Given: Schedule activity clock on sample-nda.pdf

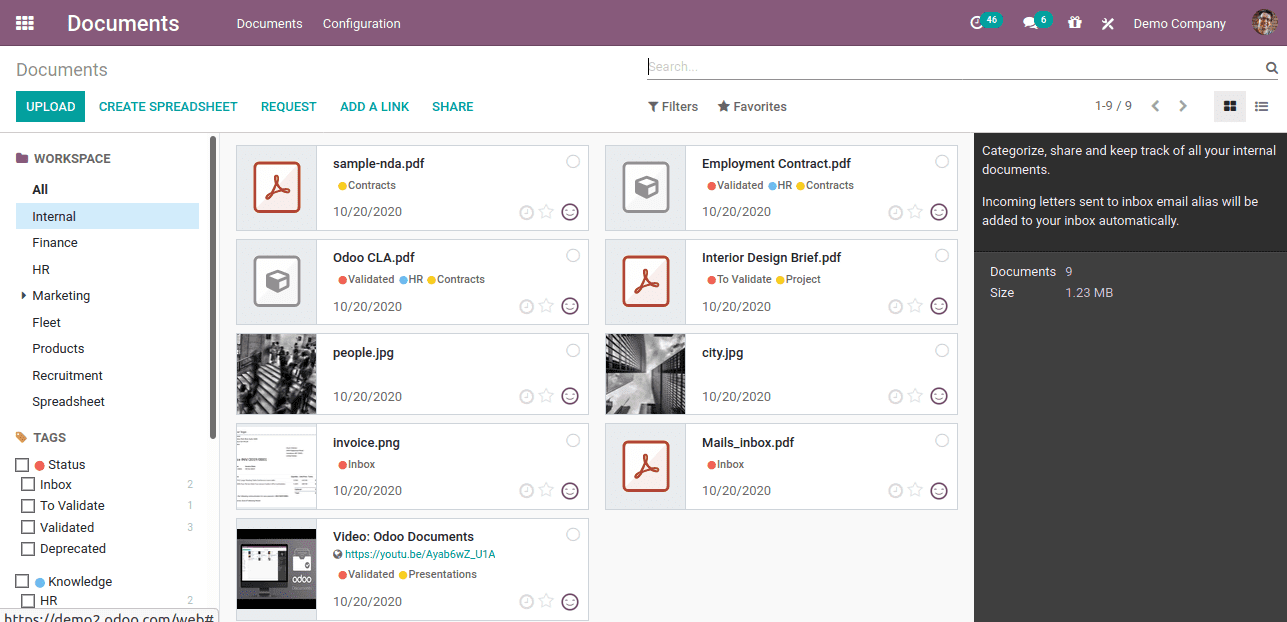Looking at the screenshot, I should pos(527,212).
